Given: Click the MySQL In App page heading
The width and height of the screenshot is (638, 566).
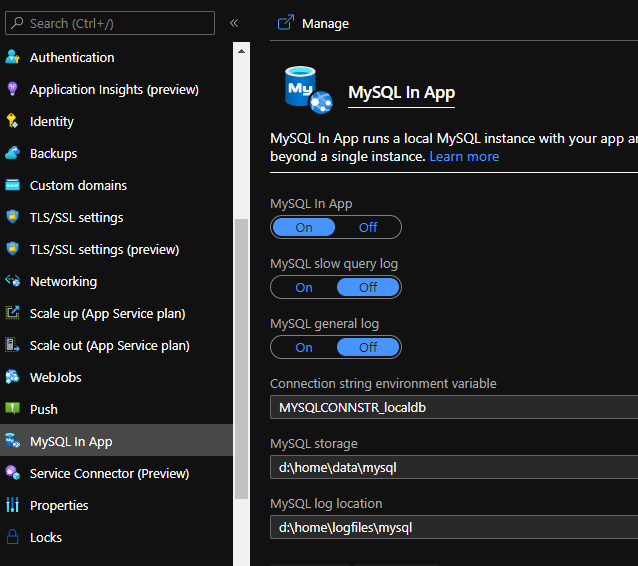Looking at the screenshot, I should click(401, 92).
